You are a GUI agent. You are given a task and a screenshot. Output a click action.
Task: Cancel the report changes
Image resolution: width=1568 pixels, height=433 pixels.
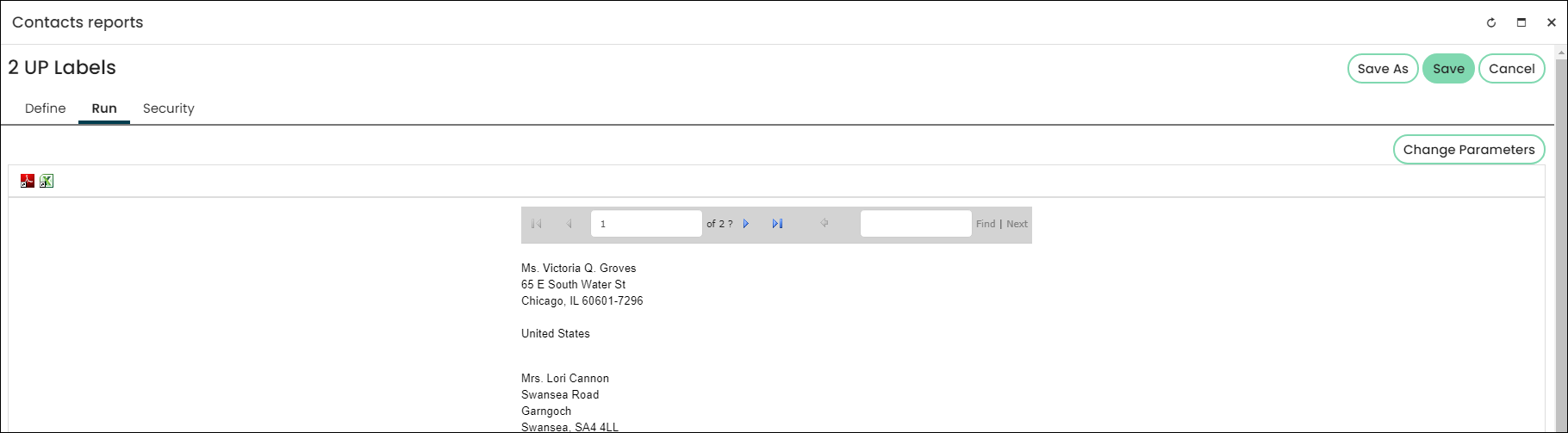click(x=1512, y=69)
